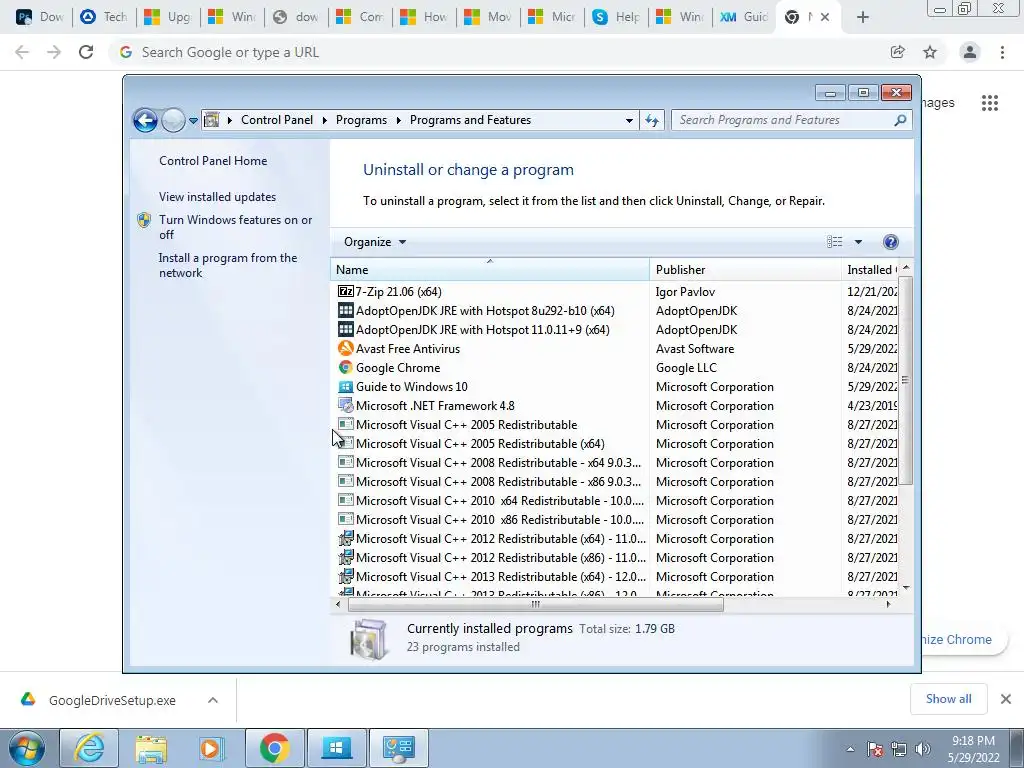
Task: Reload the Chrome page
Action: pos(86,52)
